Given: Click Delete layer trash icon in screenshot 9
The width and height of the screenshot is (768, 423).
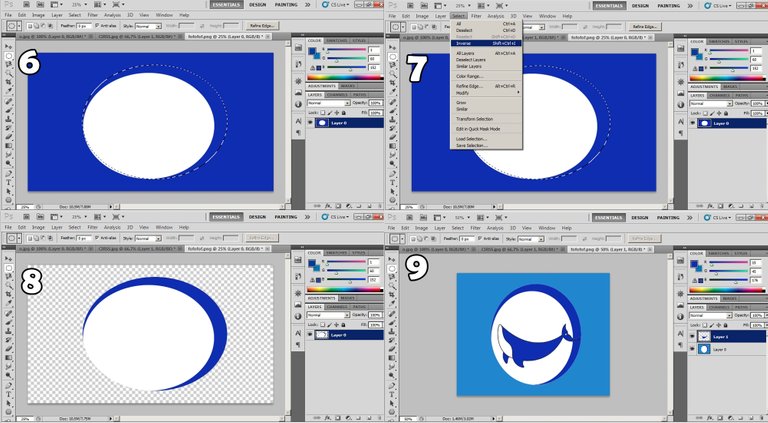Looking at the screenshot, I should pyautogui.click(x=762, y=419).
